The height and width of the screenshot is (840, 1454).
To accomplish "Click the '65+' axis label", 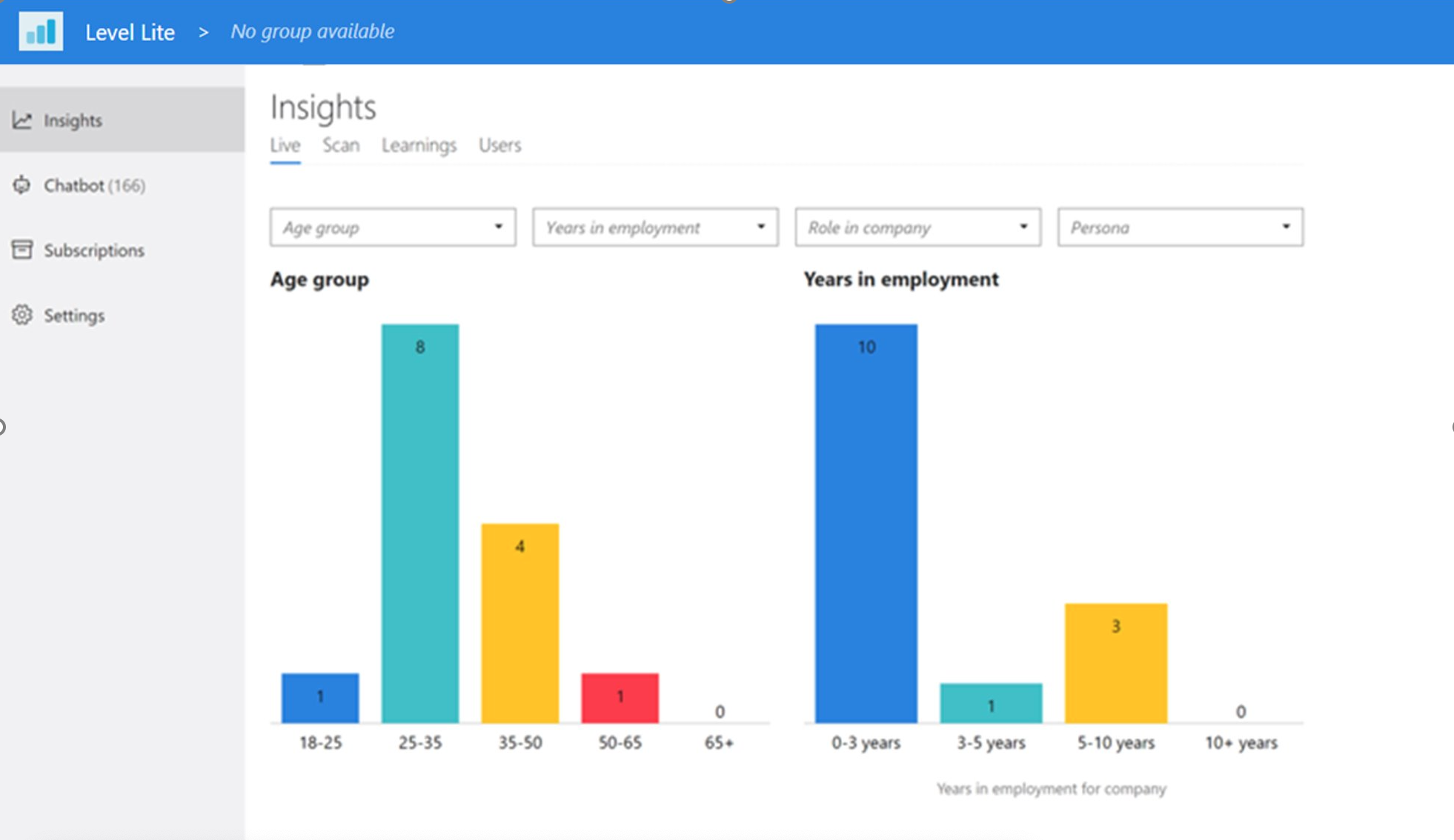I will pos(720,742).
